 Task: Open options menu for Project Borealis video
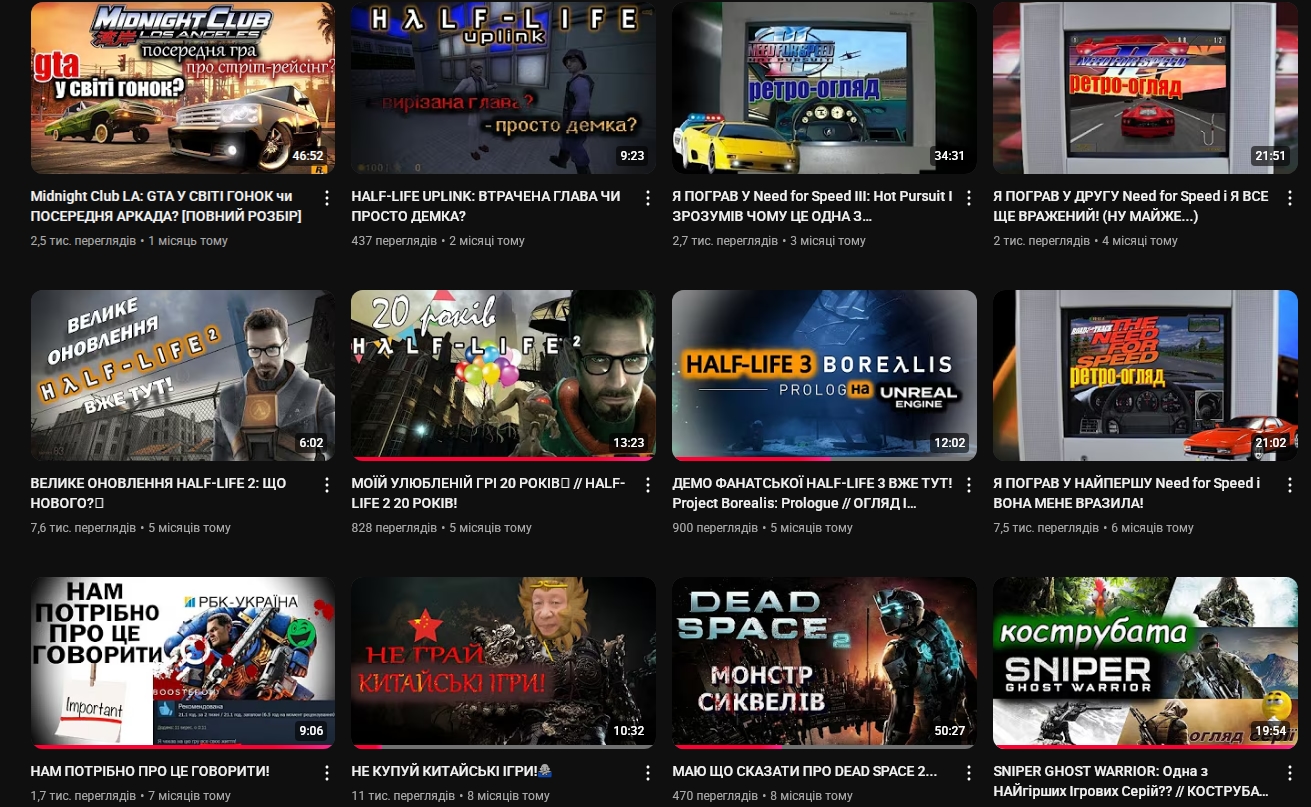968,485
